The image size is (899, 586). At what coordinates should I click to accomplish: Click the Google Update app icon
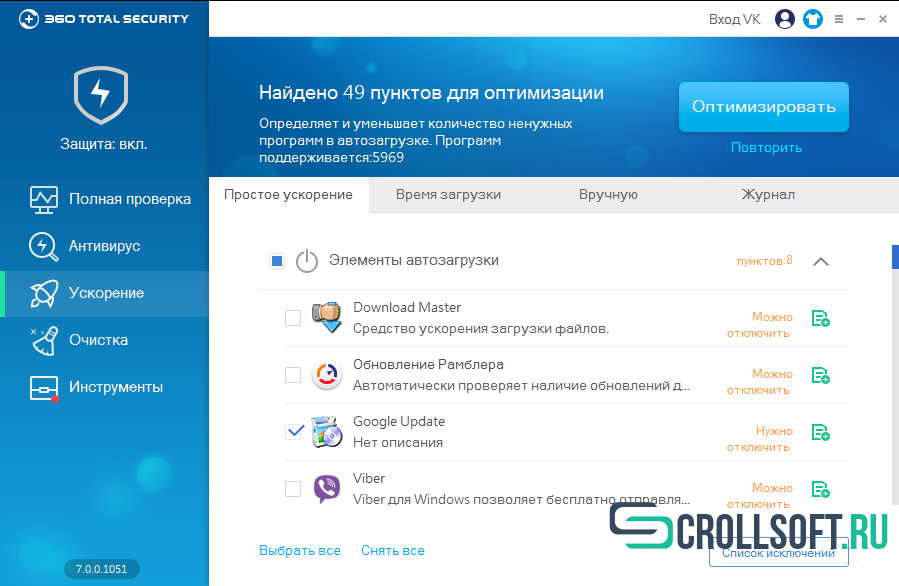327,432
